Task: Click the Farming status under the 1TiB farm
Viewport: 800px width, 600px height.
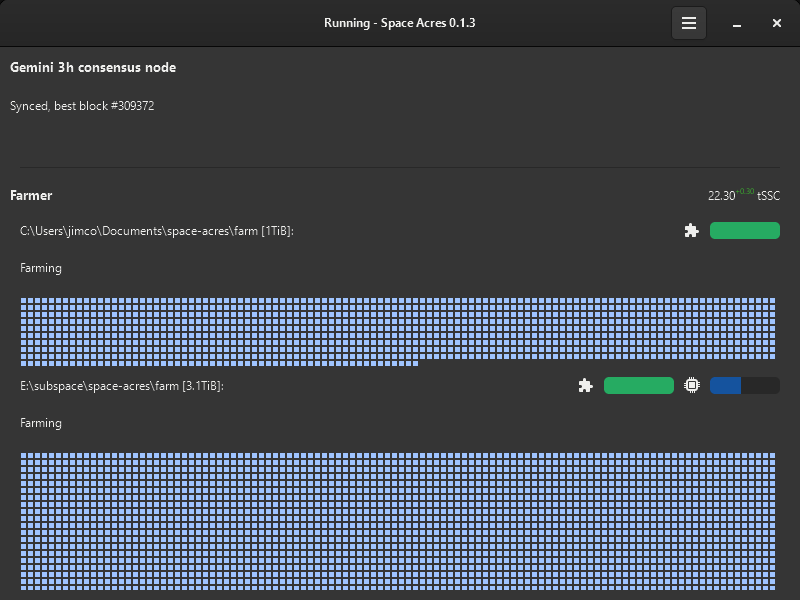Action: click(41, 268)
